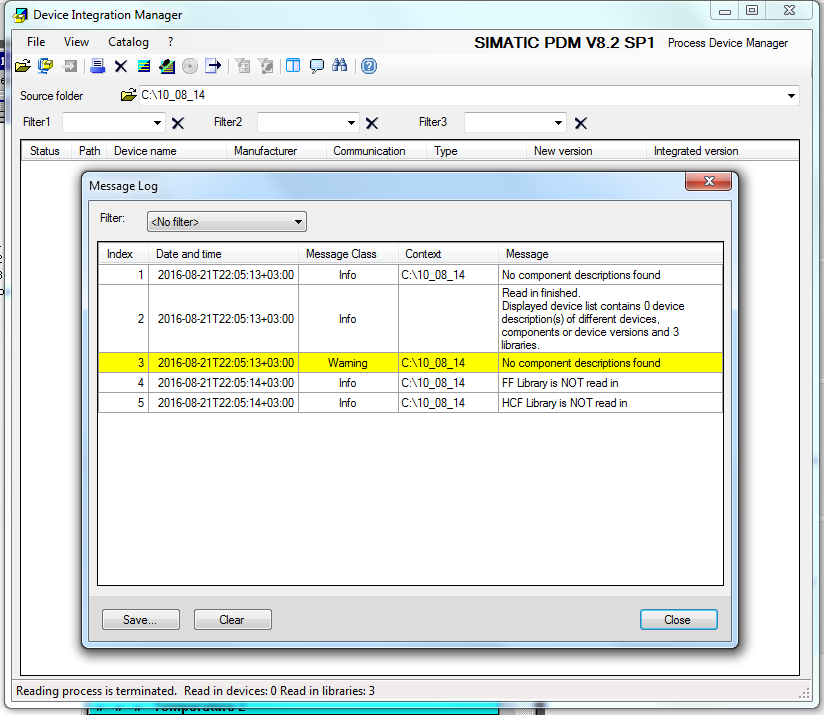Screen dimensions: 824x715
Task: Click the index 3 cell in yellow row
Action: coord(123,363)
